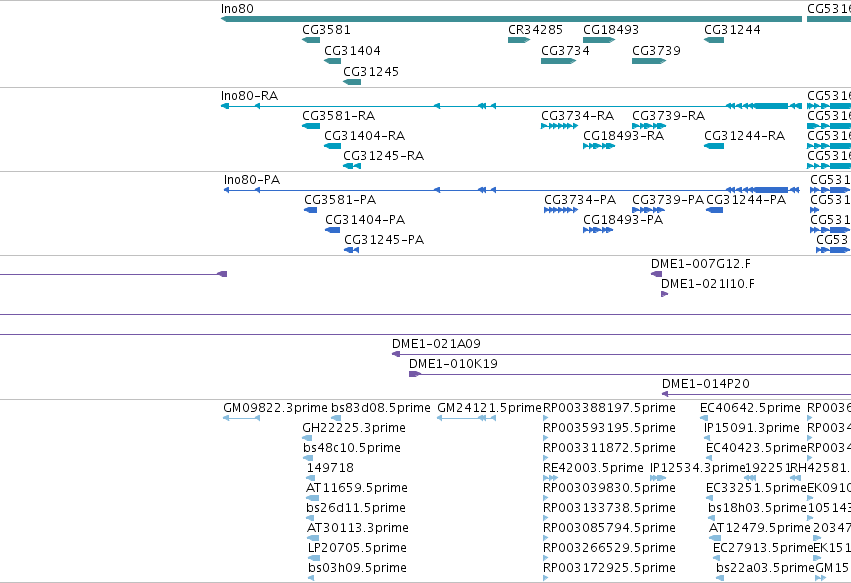Click the CG31404-PA CDS feature
The height and width of the screenshot is (583, 851).
pos(333,230)
